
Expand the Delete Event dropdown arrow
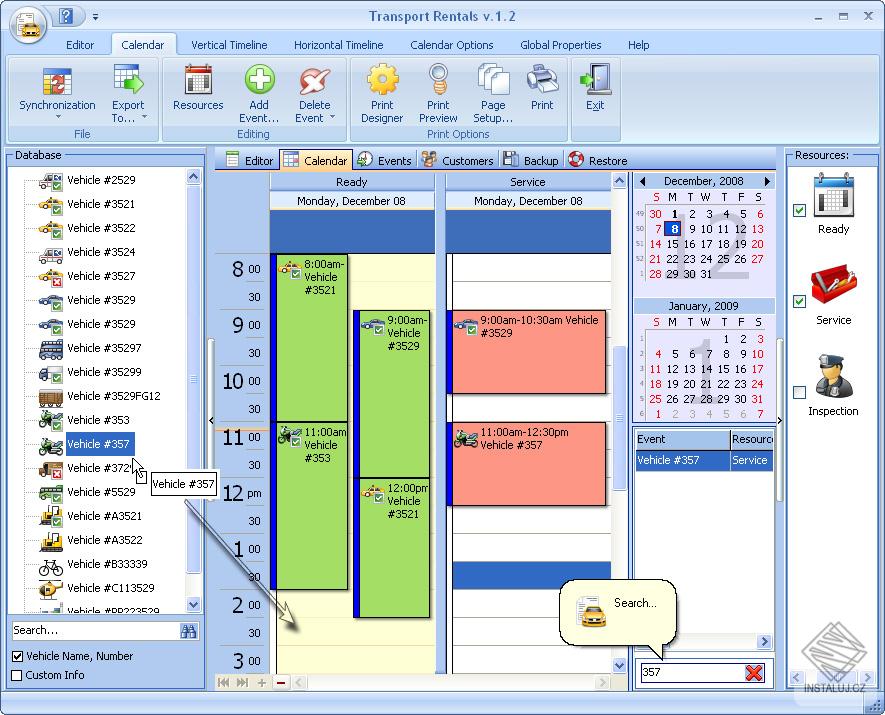pyautogui.click(x=332, y=117)
